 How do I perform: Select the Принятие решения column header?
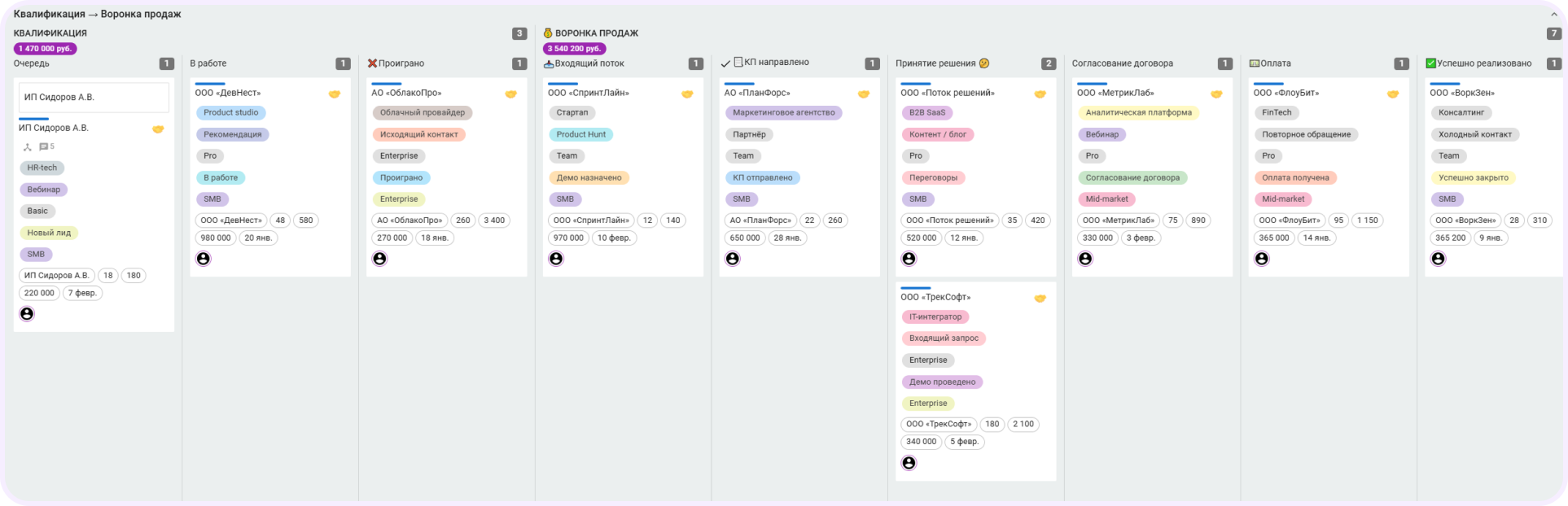[935, 63]
